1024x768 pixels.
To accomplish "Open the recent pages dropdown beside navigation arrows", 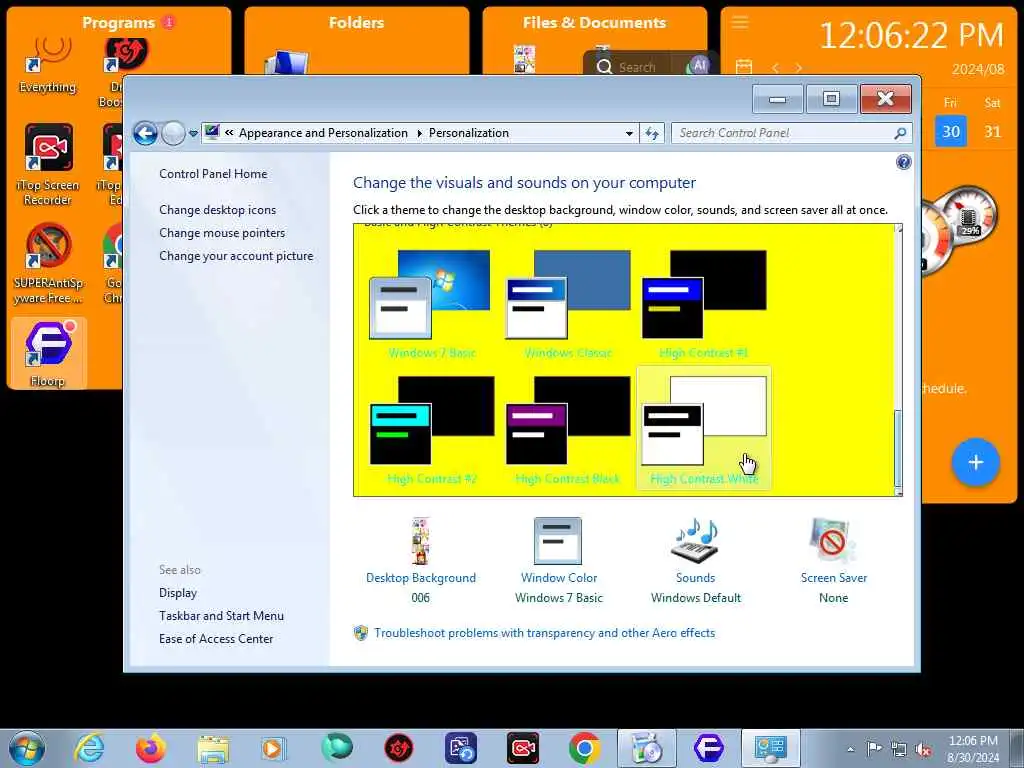I will click(193, 134).
